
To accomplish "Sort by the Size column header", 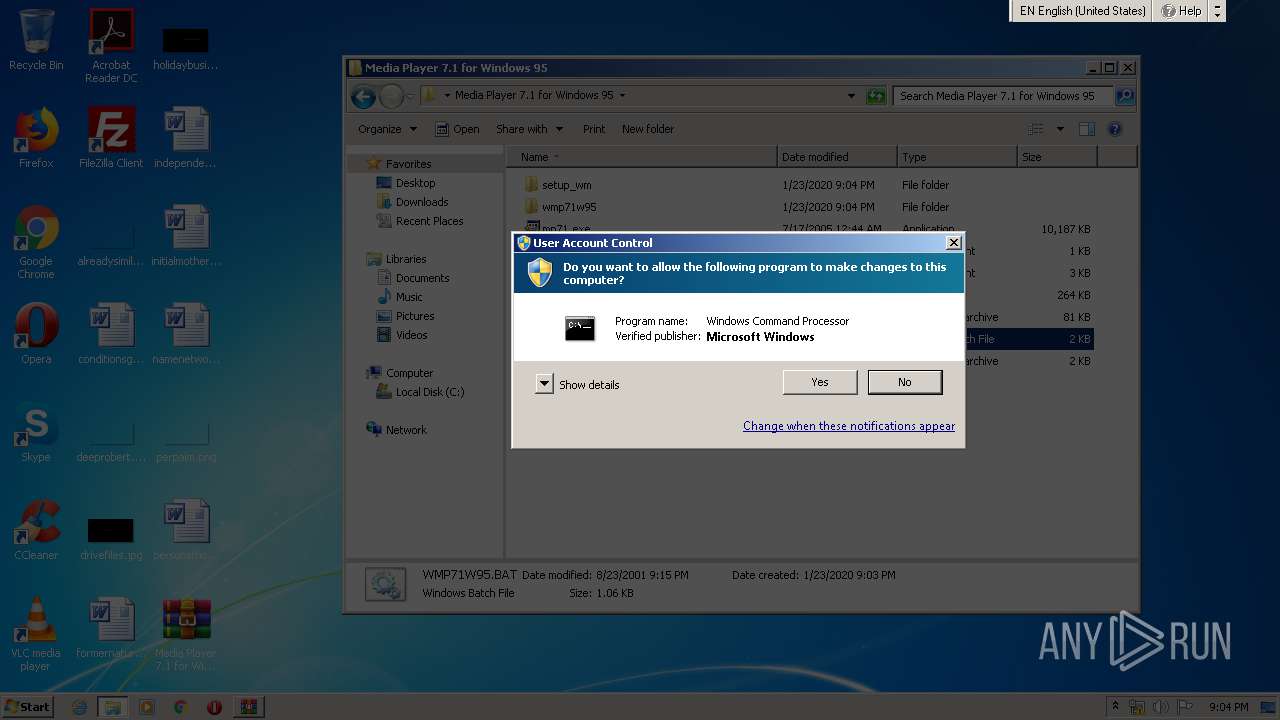I will pos(1057,157).
